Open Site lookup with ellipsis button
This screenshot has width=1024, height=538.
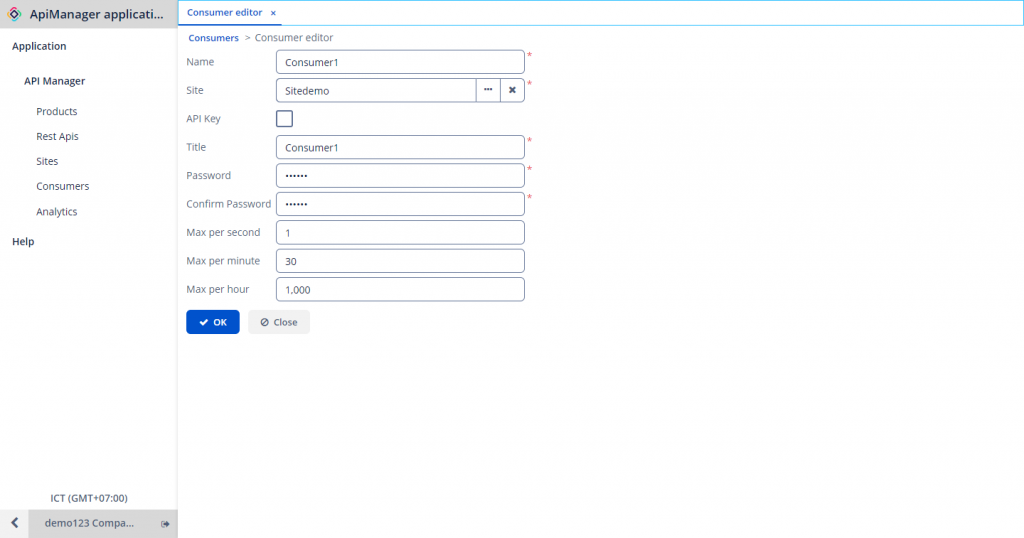tap(488, 90)
